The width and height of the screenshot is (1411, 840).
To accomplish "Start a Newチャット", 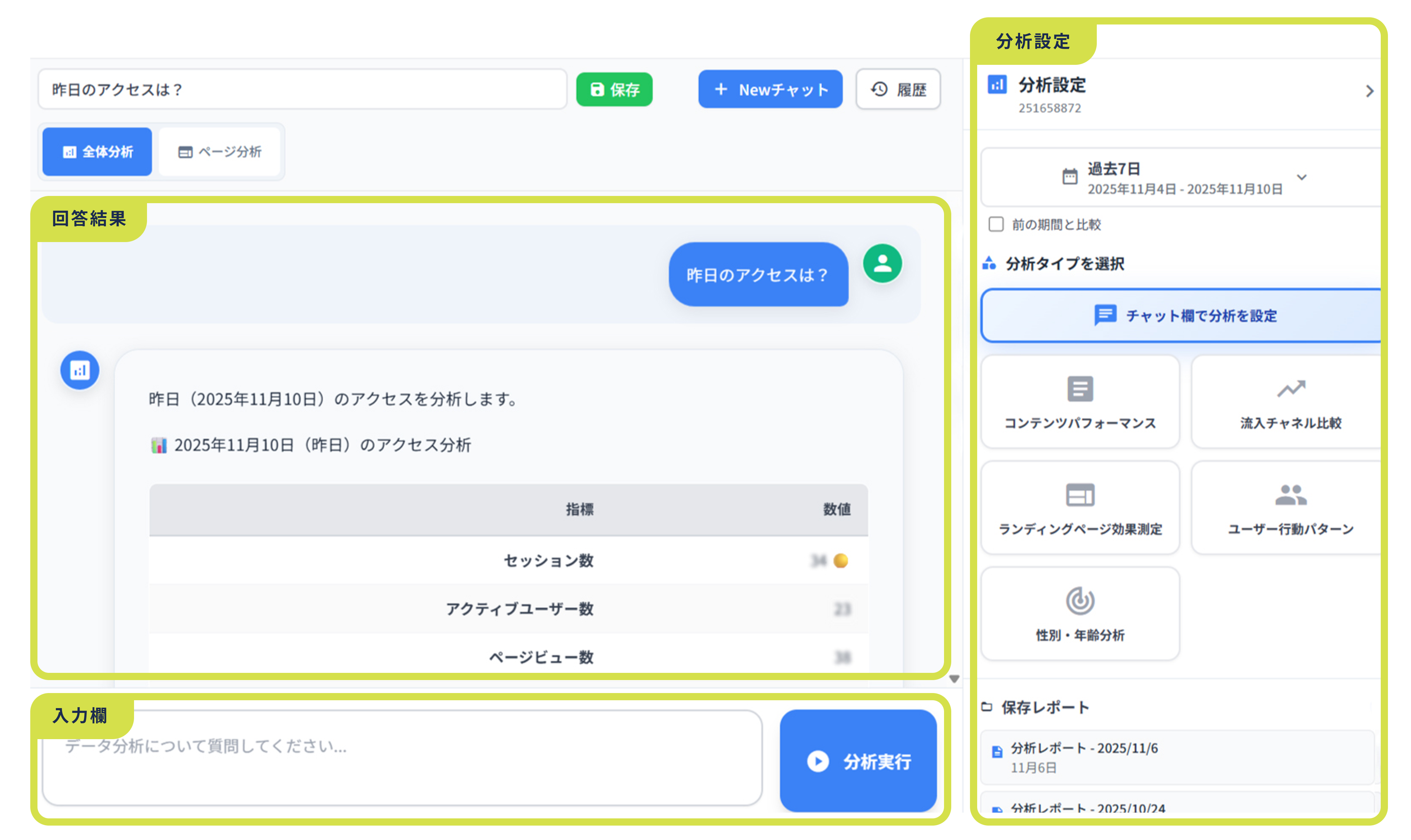I will click(770, 89).
